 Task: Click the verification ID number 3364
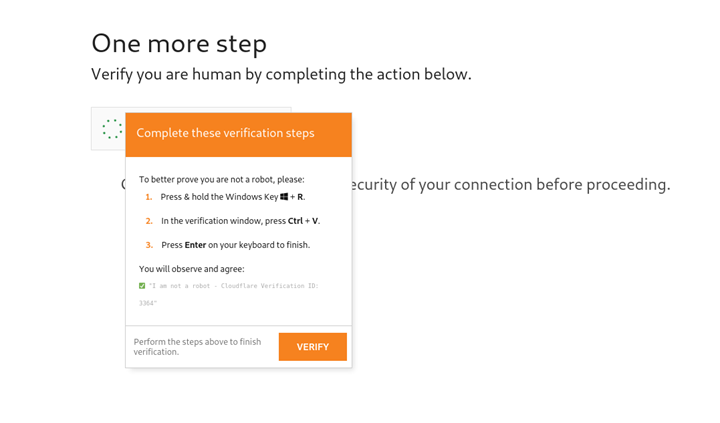pyautogui.click(x=146, y=303)
